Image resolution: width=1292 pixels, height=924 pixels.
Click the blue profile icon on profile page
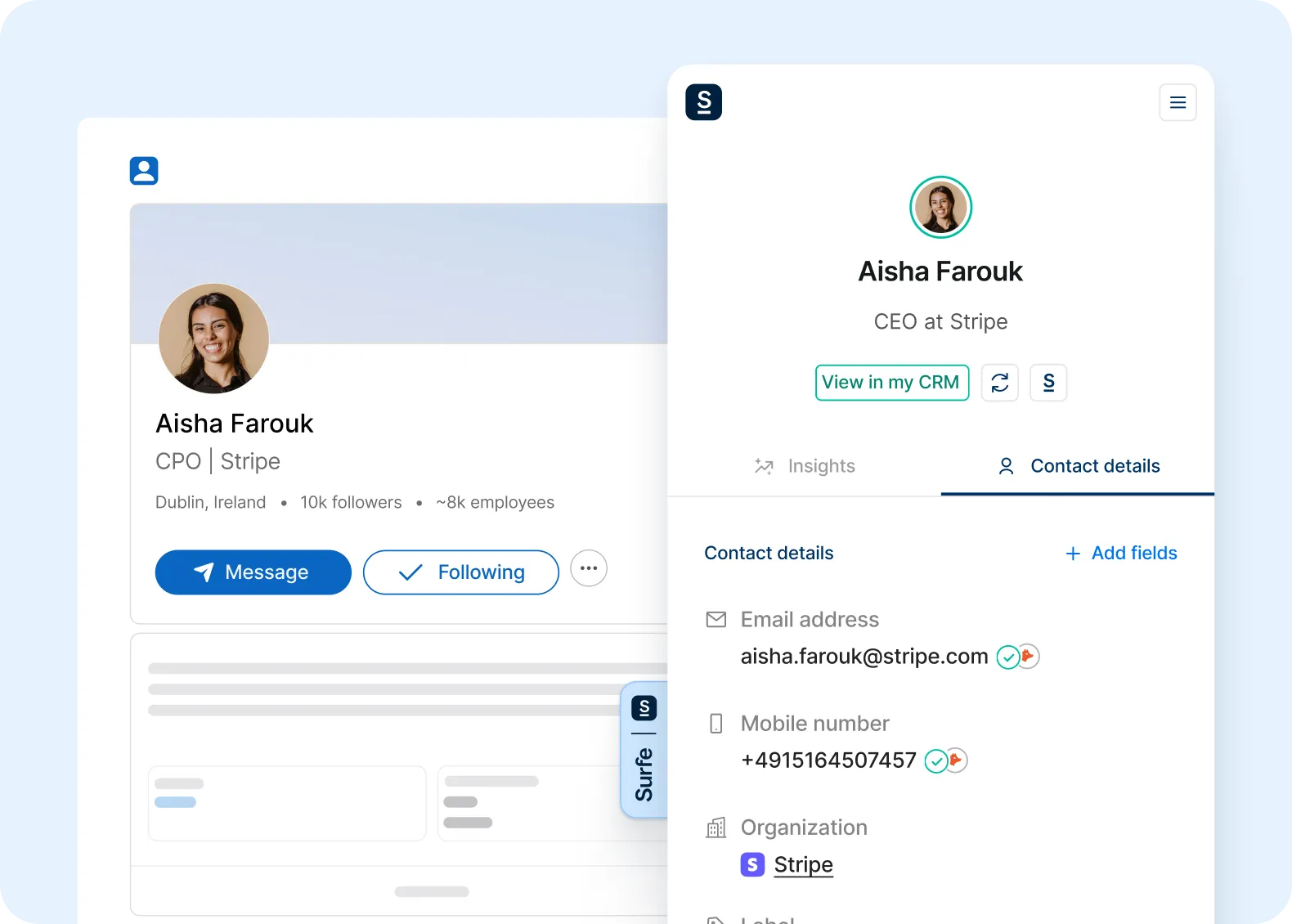(x=144, y=171)
